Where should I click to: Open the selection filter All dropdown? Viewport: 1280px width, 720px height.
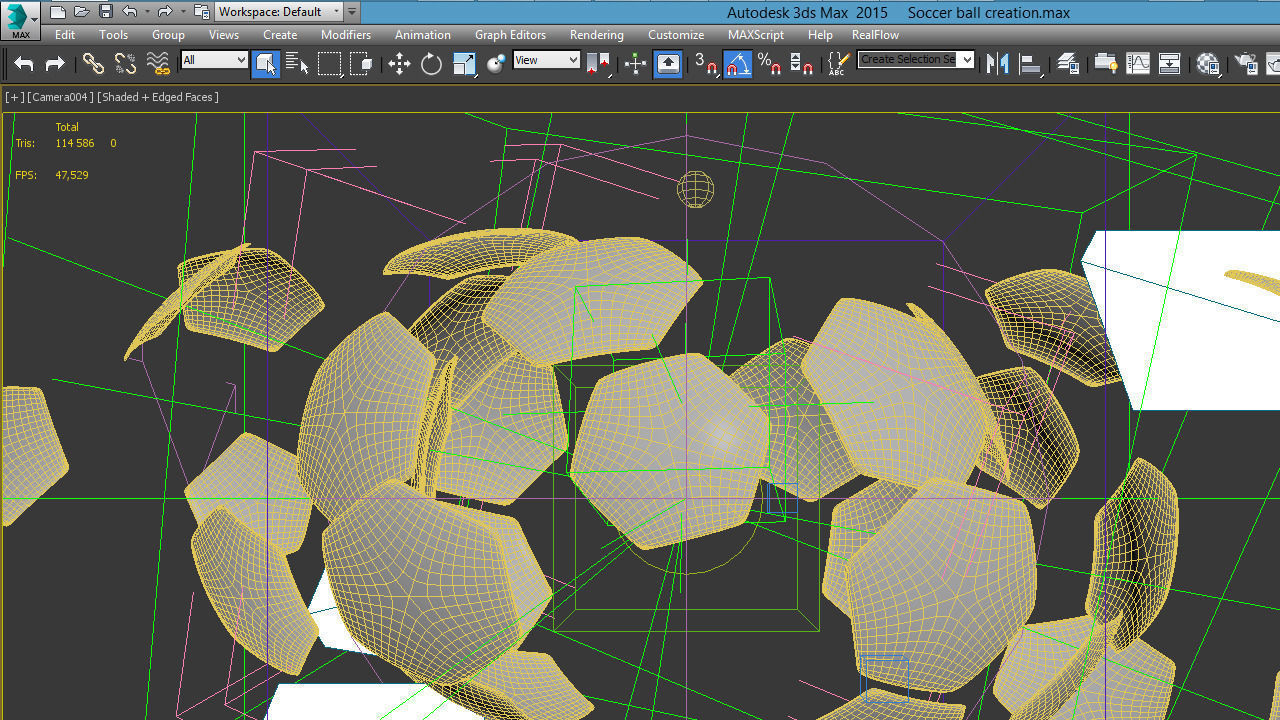tap(214, 60)
